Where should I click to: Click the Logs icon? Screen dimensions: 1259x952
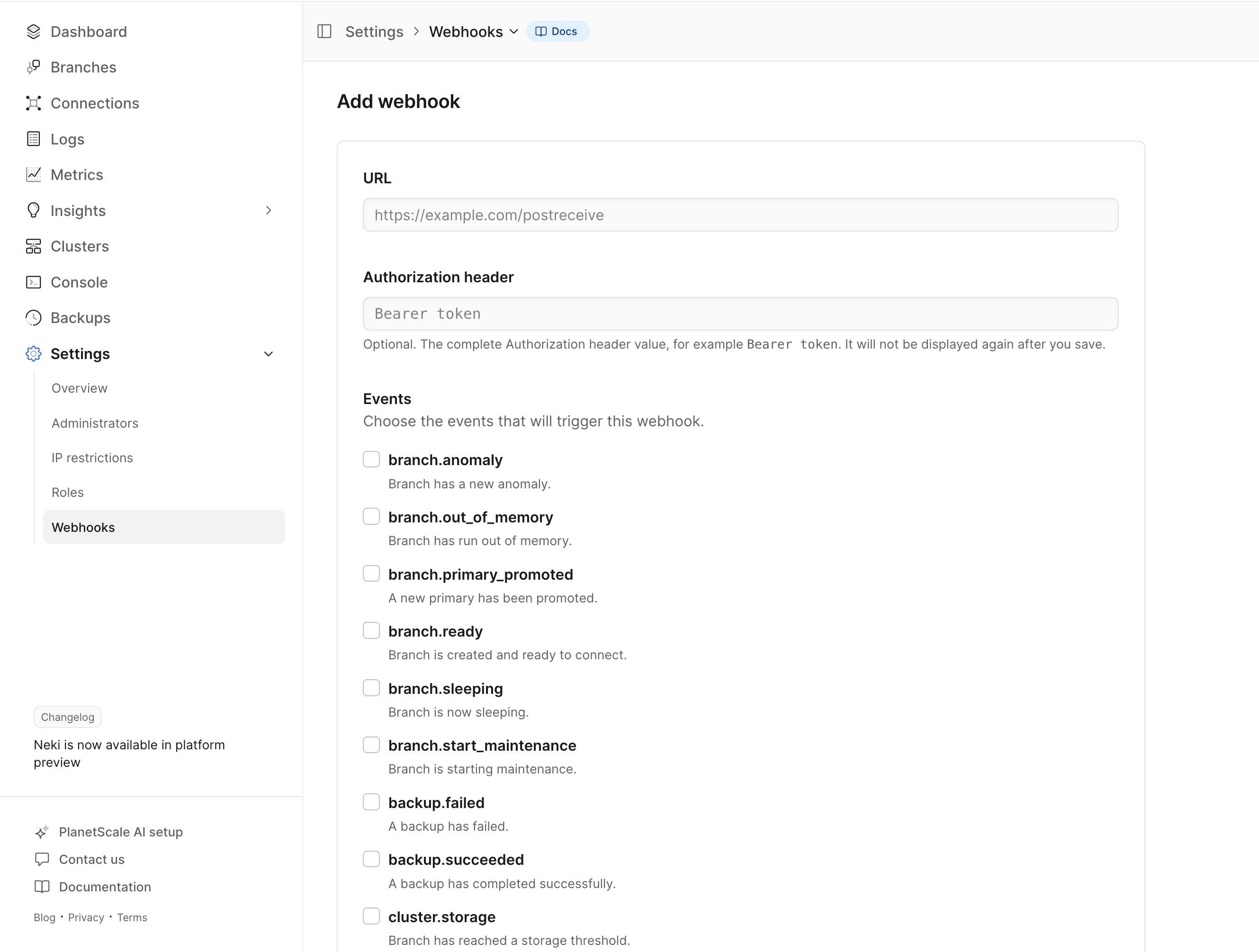(x=34, y=139)
